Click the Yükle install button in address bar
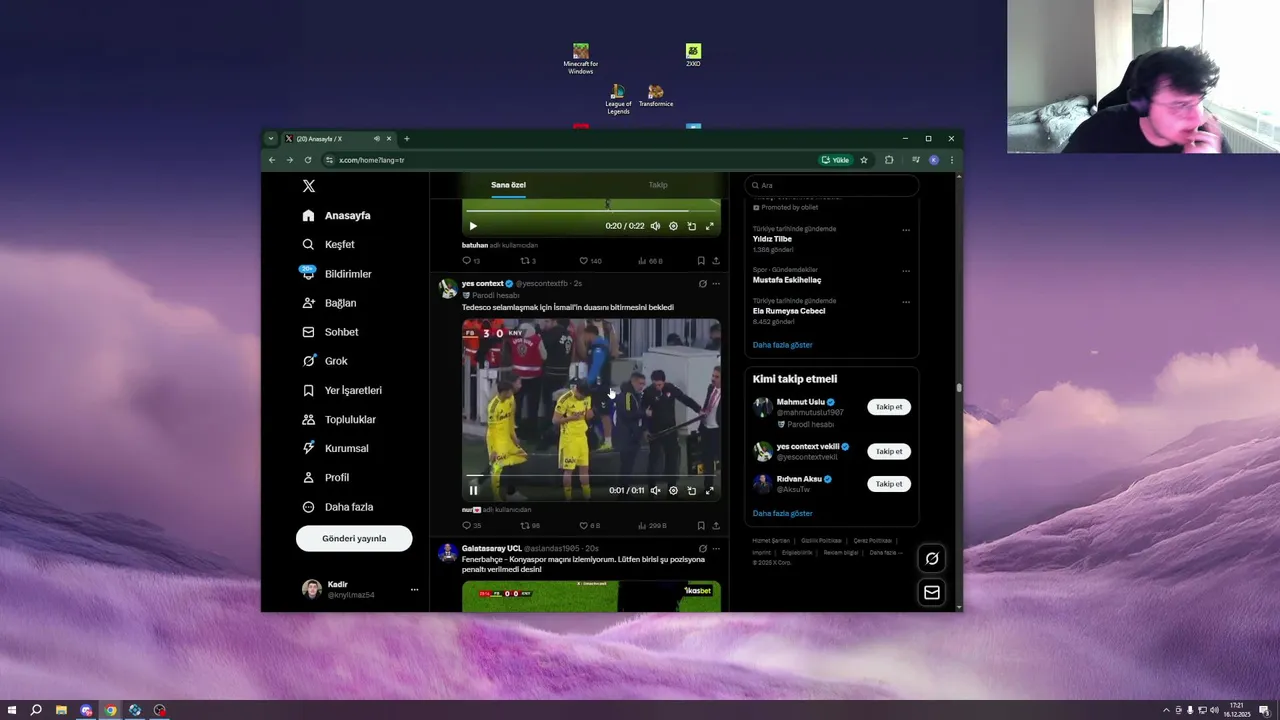Viewport: 1280px width, 720px height. (835, 160)
